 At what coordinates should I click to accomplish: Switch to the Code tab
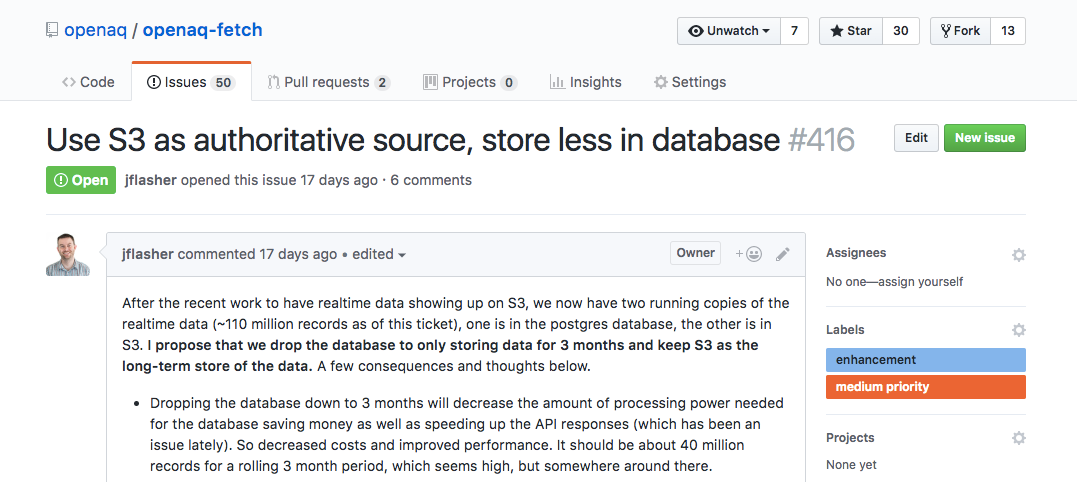coord(88,82)
